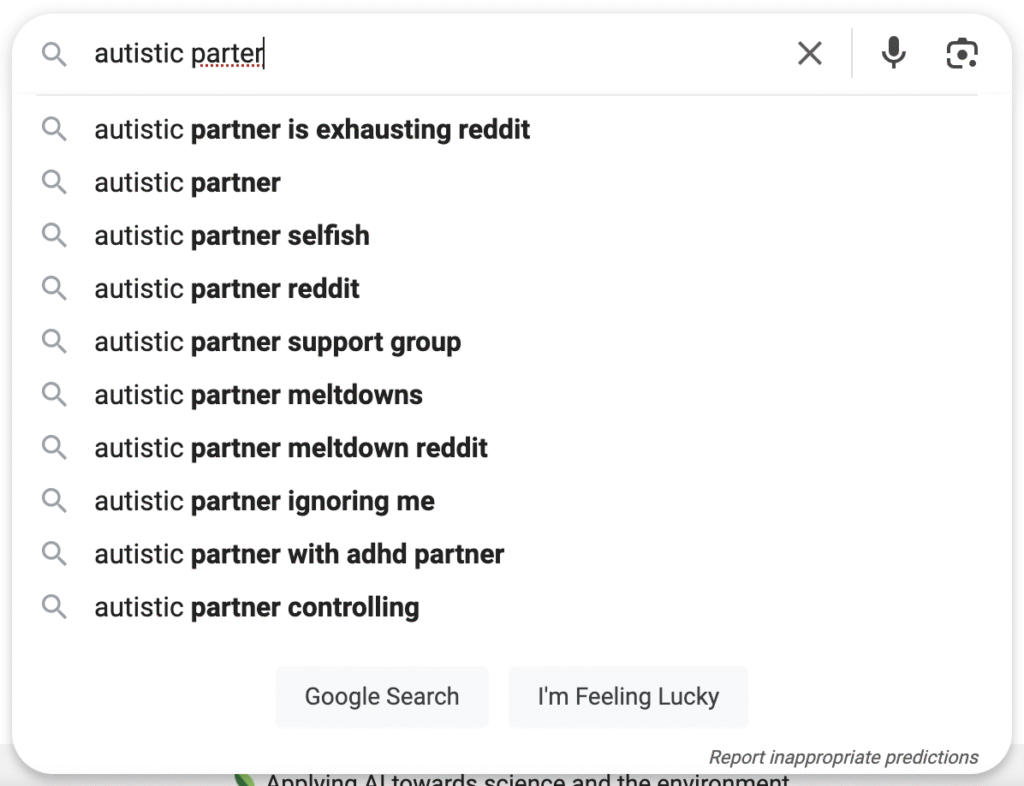
Task: Pick the "autistic partner selfish" suggestion text
Action: click(231, 236)
